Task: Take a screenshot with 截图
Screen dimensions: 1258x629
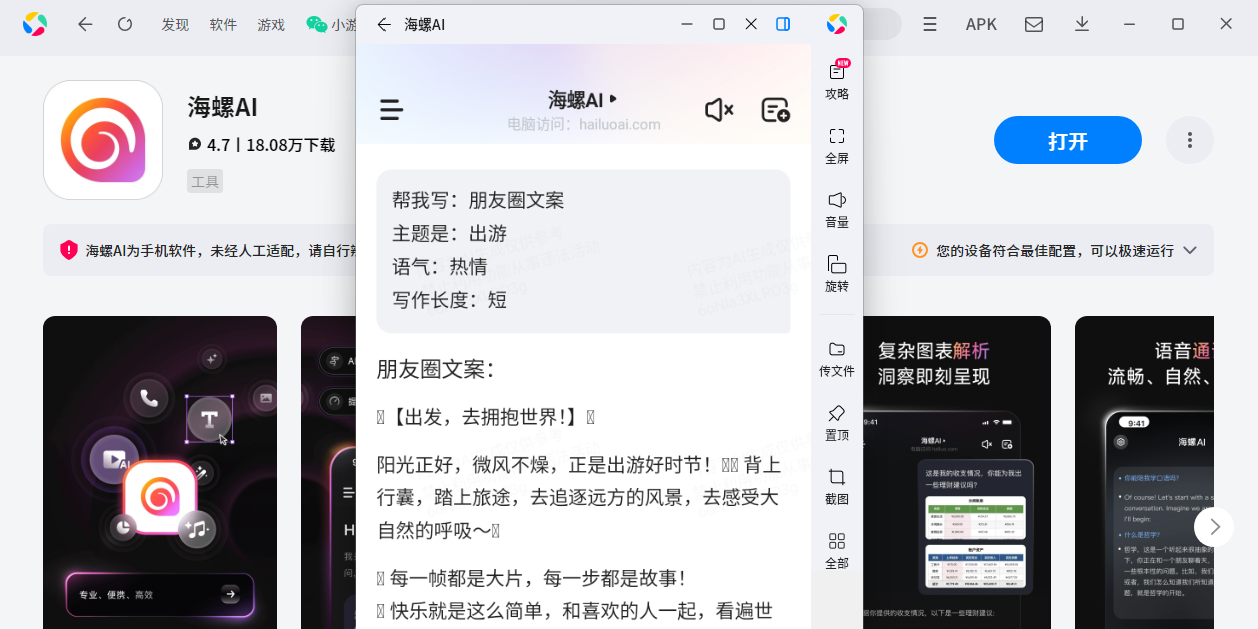Action: pos(837,486)
